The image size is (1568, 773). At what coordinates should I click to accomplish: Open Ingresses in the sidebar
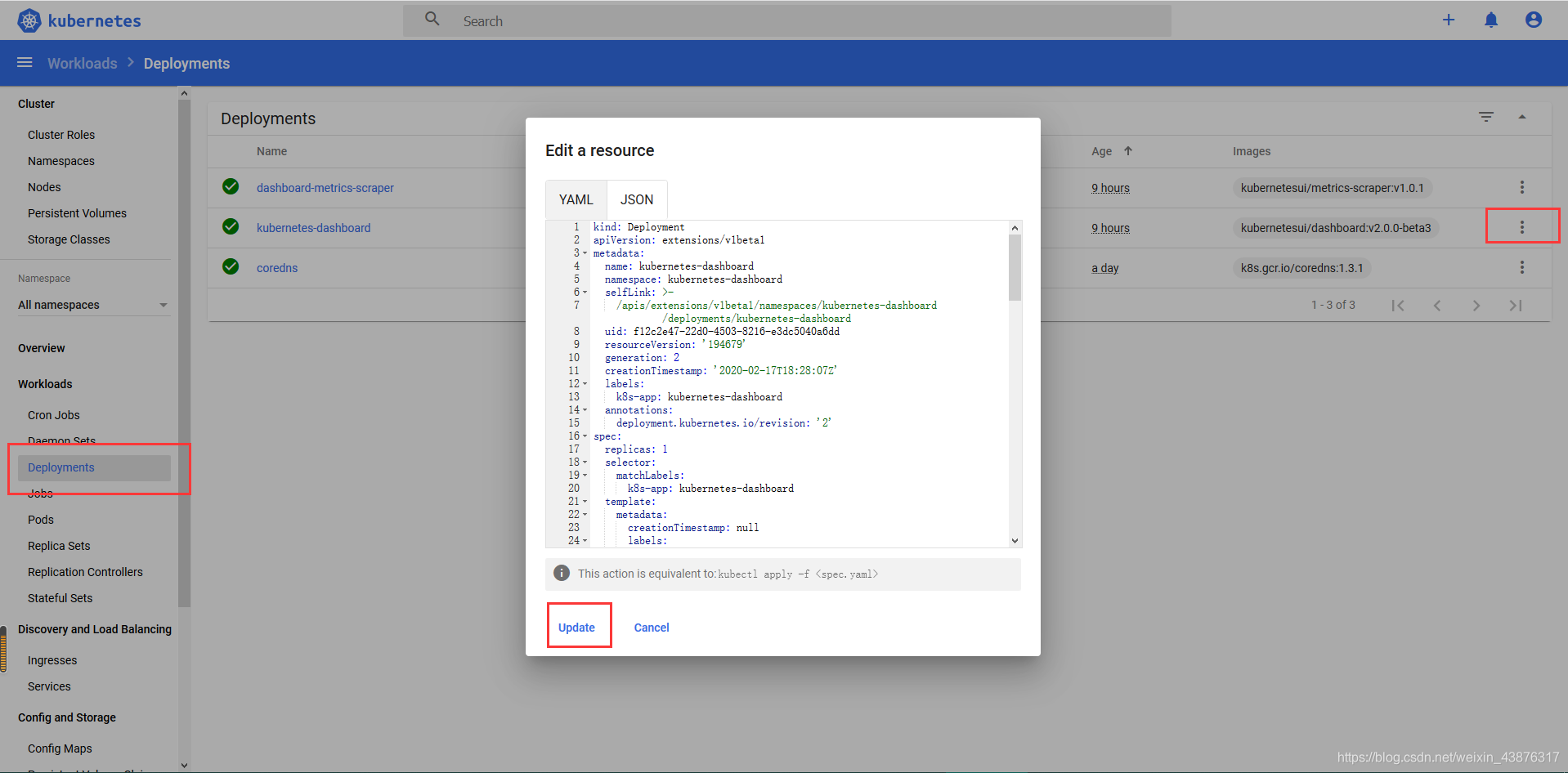coord(52,660)
